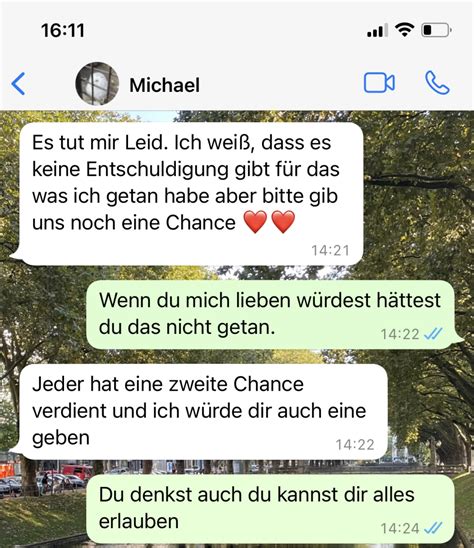This screenshot has height=548, width=474.
Task: Tap the 16:11 clock in status bar
Action: click(x=63, y=30)
